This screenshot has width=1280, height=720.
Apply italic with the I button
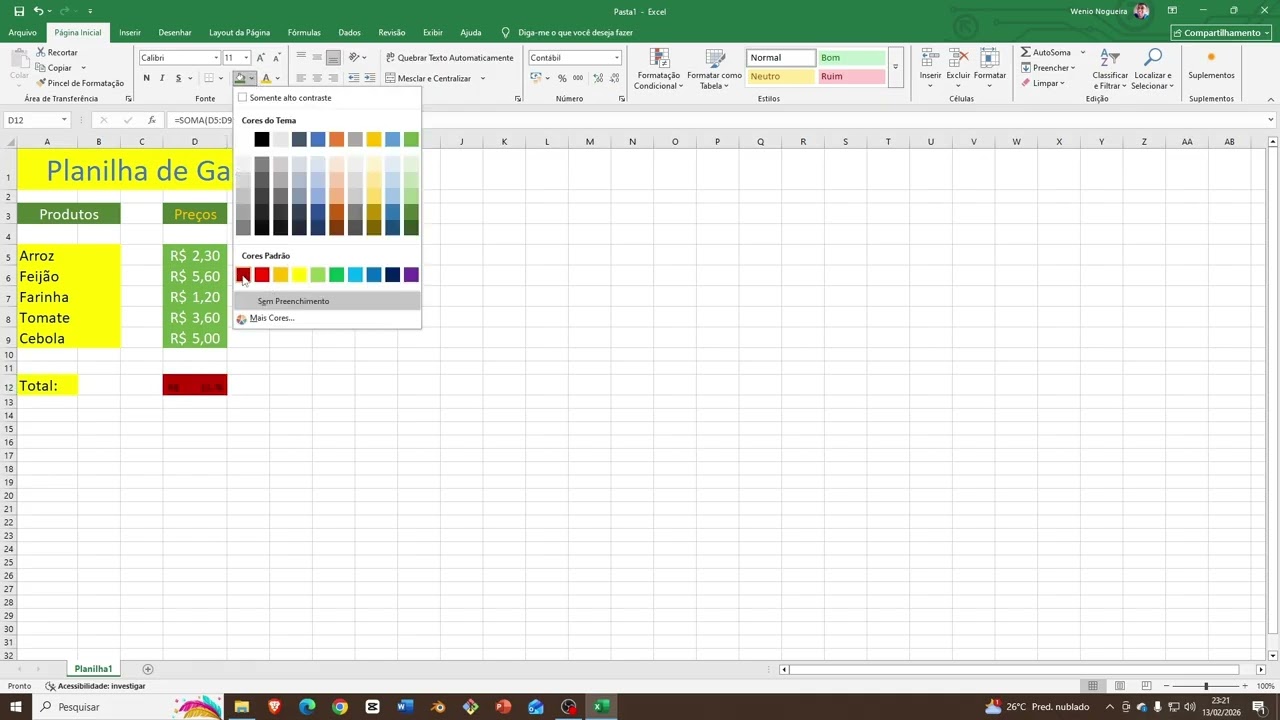pyautogui.click(x=162, y=78)
